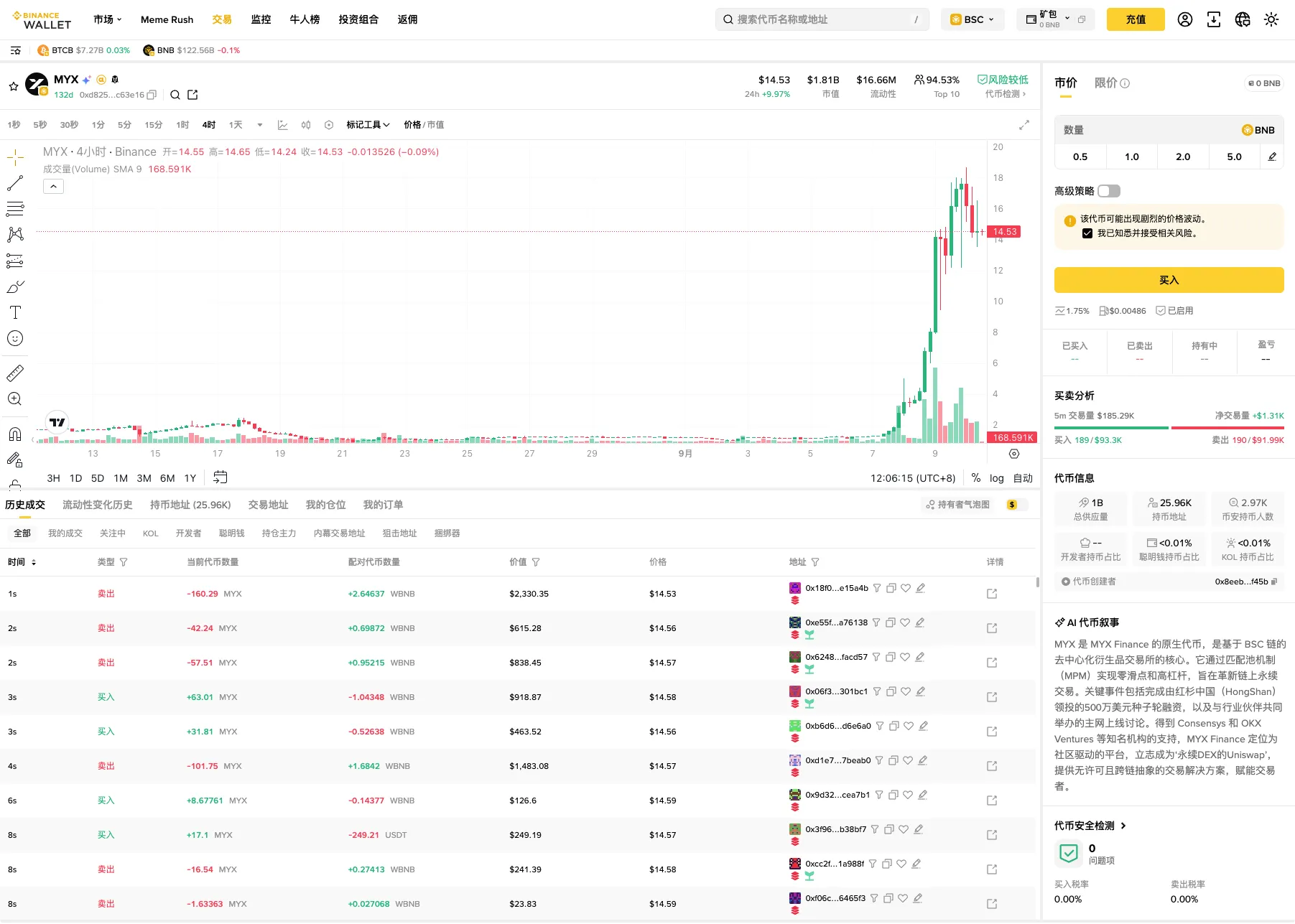Click the 14.53 current price marker

[x=1004, y=232]
